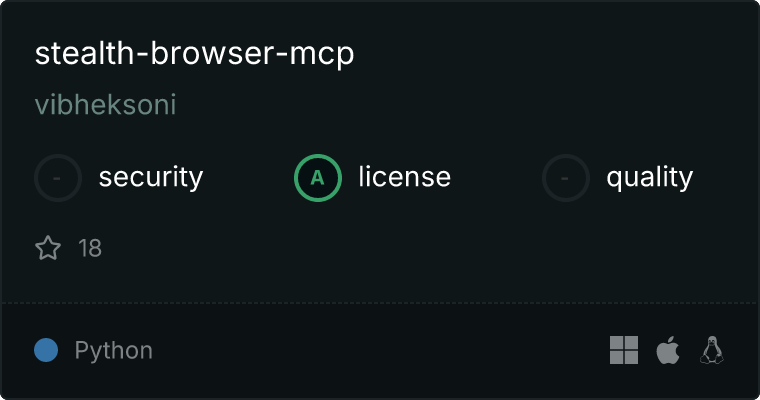Screen dimensions: 760x400
Task: Click the star count 18
Action: [x=90, y=248]
